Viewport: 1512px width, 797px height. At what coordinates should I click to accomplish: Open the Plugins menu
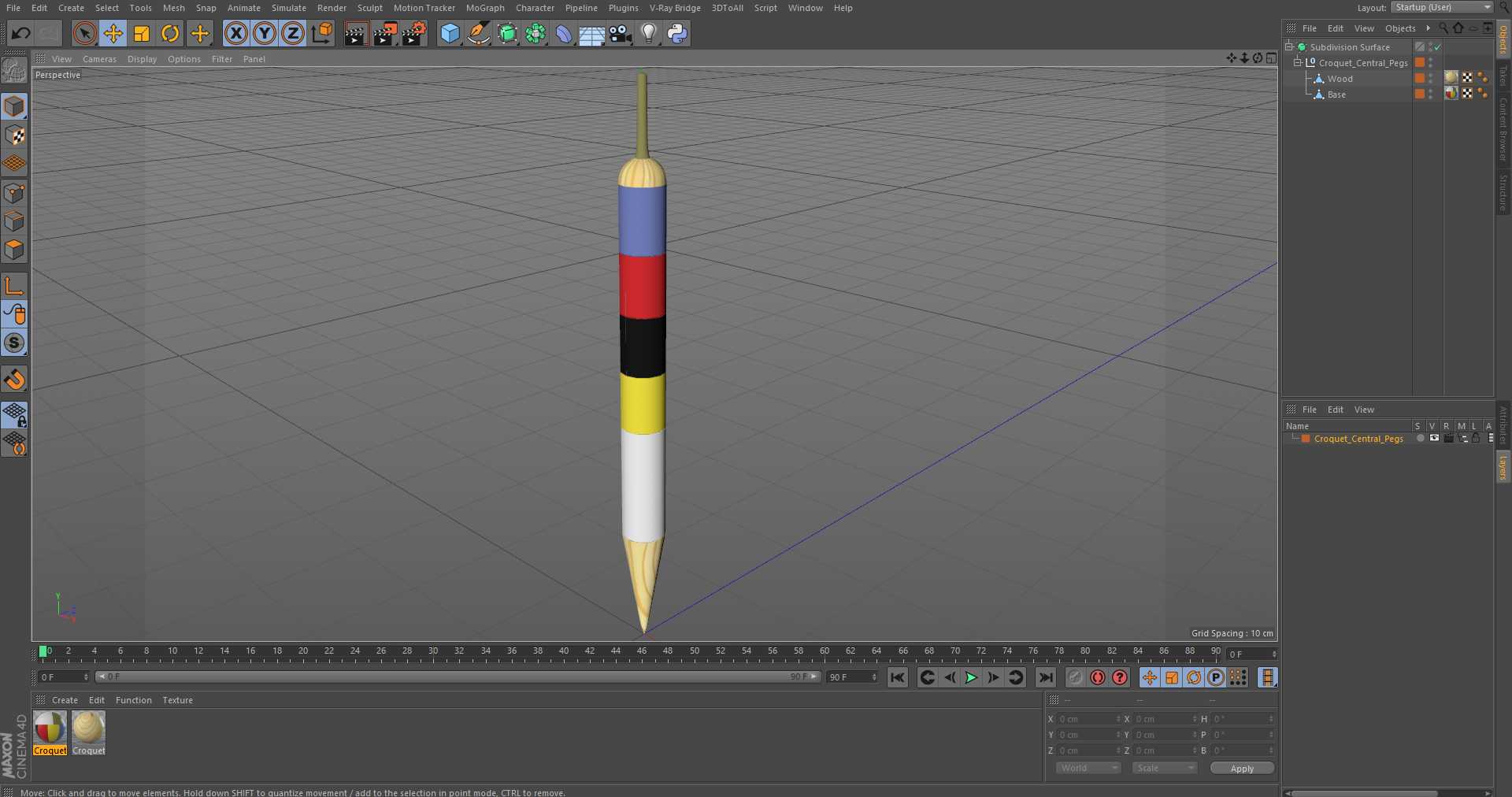pyautogui.click(x=623, y=8)
